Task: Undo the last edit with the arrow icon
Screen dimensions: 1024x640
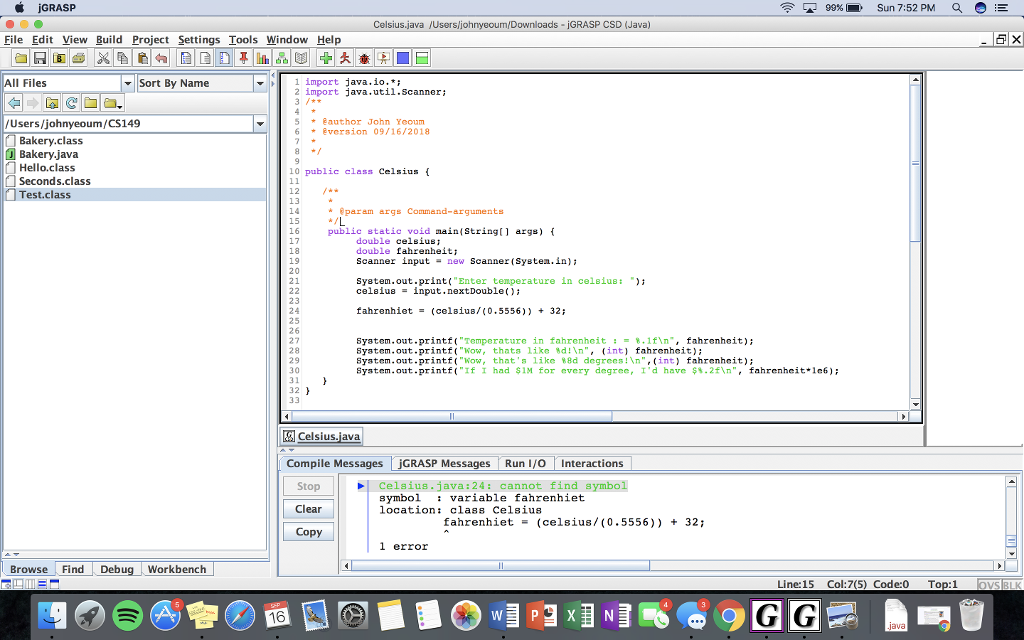Action: pos(161,57)
